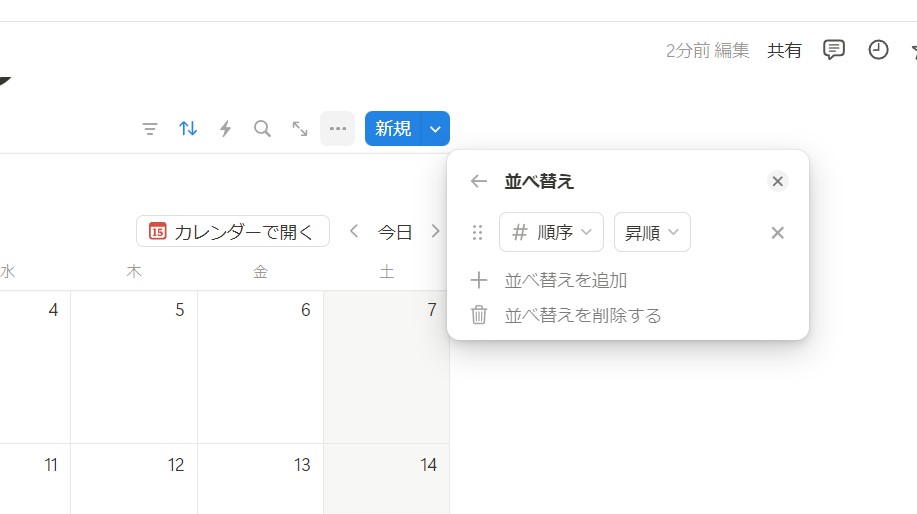The image size is (917, 514).
Task: Select day 12 cell in the calendar
Action: tap(134, 478)
